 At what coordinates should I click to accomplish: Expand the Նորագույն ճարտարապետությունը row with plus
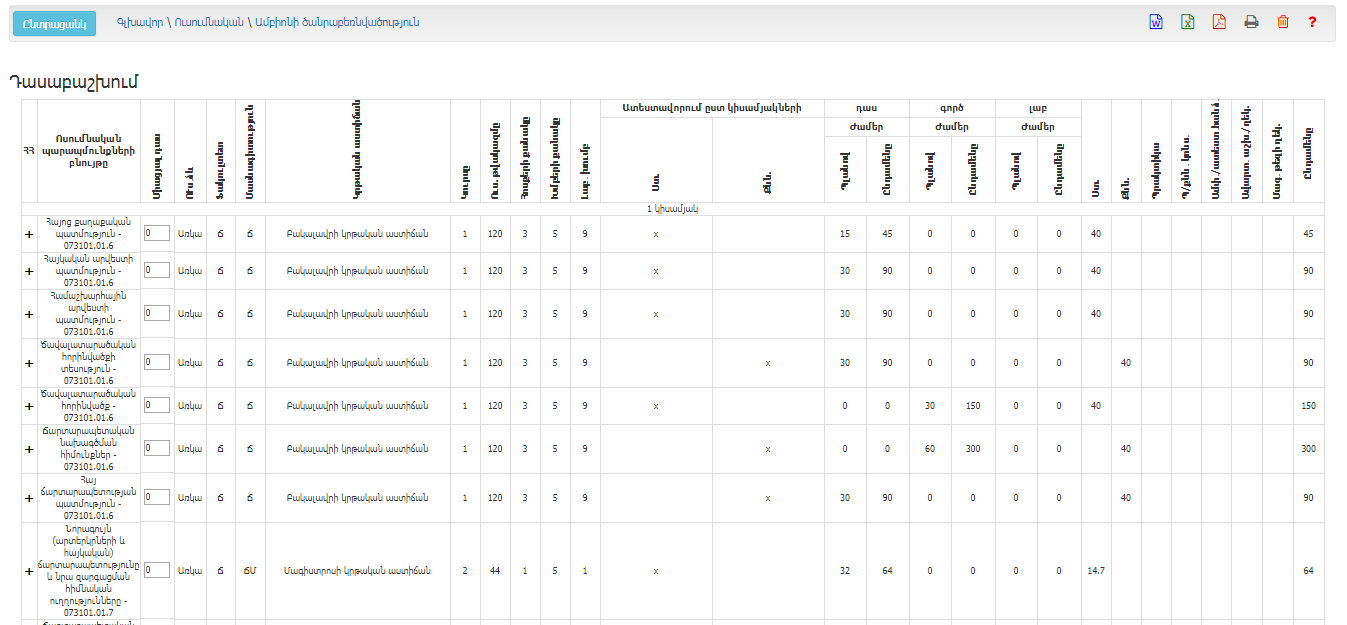[28, 571]
